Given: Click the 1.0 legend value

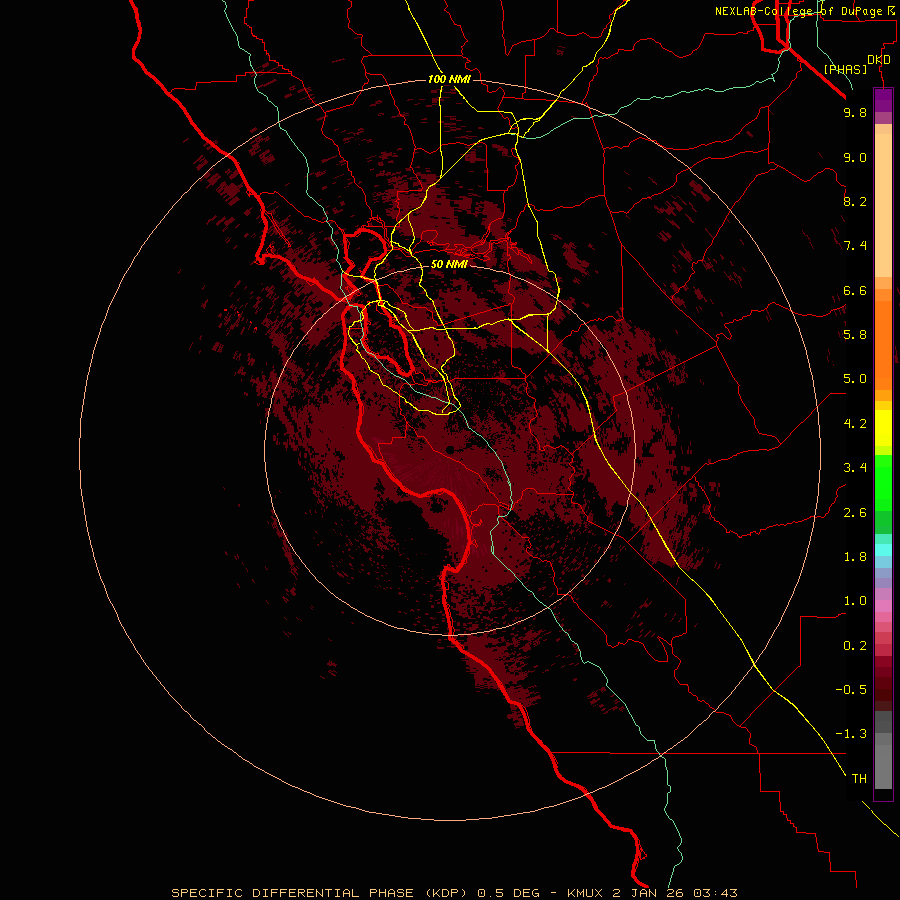Looking at the screenshot, I should 855,601.
